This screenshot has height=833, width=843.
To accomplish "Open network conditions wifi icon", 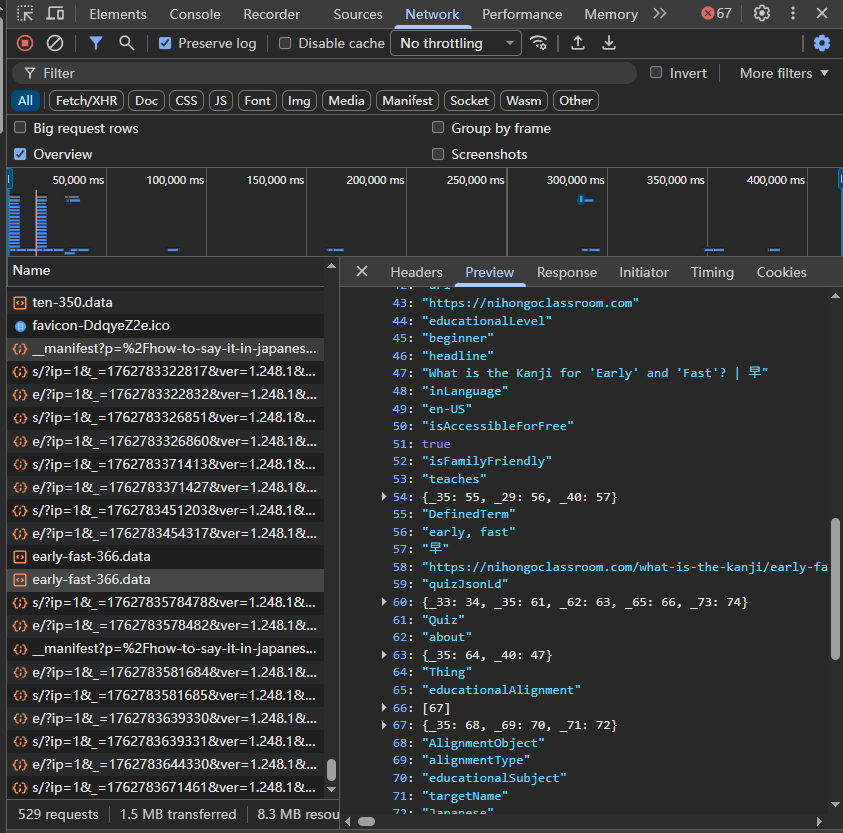I will click(x=539, y=43).
